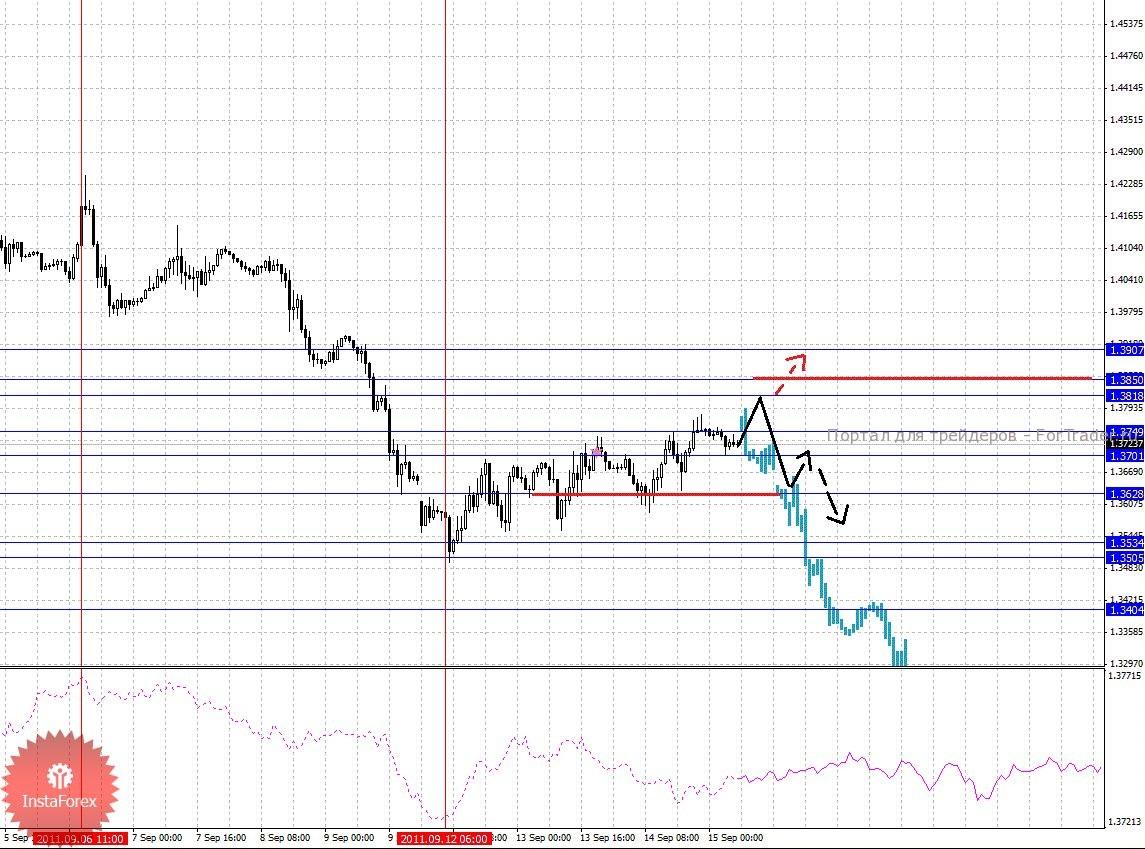
Task: Select the red support line near 1.3628
Action: point(656,494)
